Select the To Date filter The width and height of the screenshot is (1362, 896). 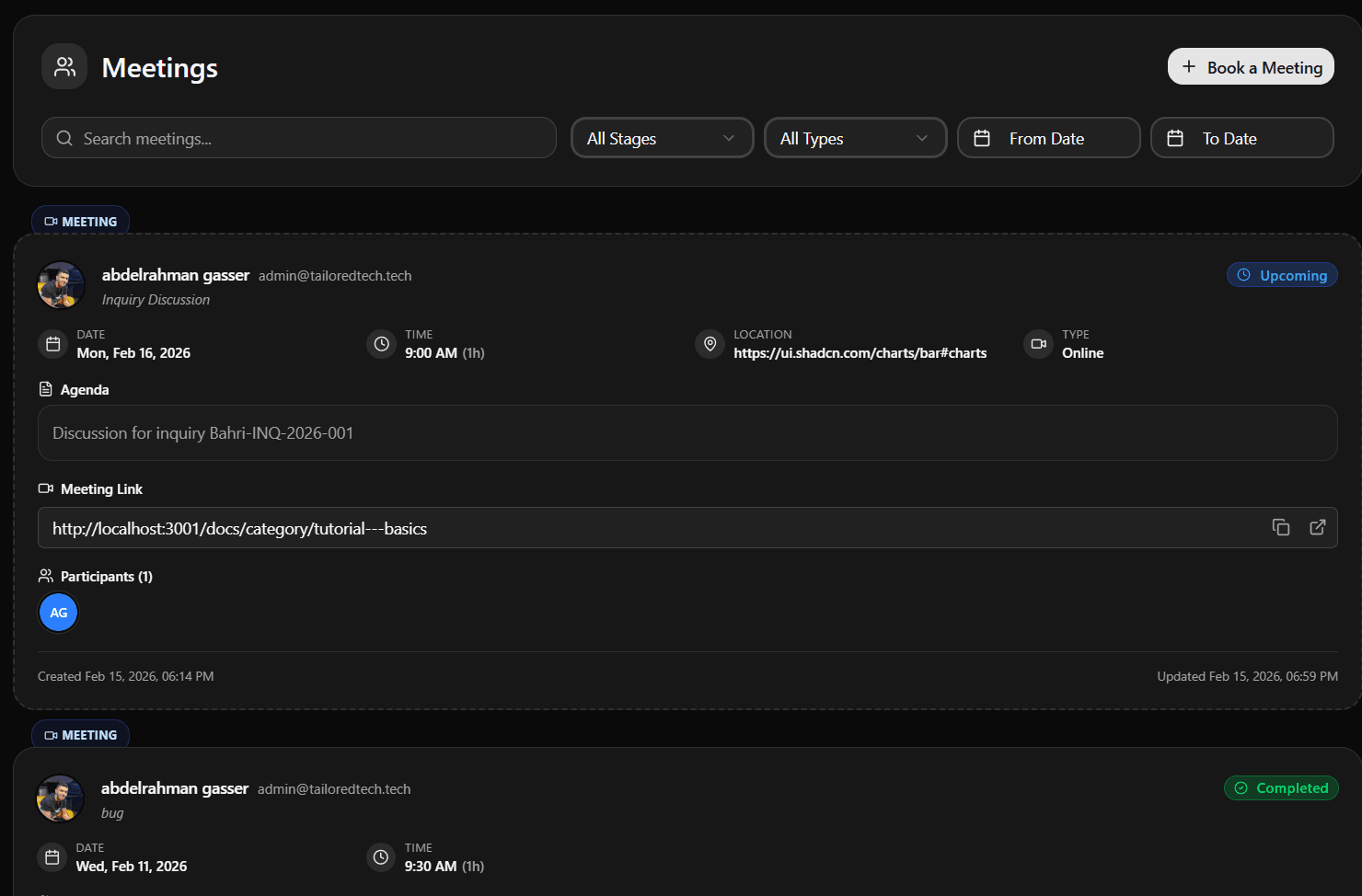[1241, 137]
